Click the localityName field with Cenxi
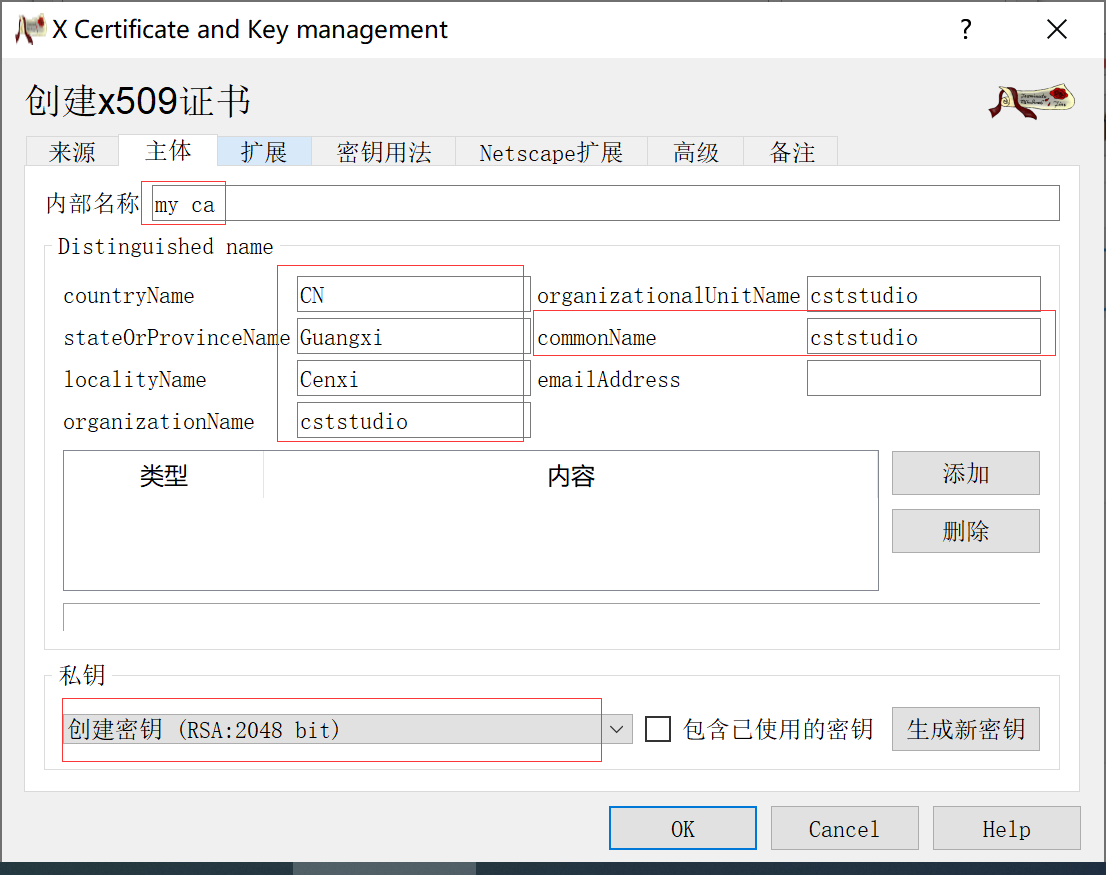This screenshot has height=875, width=1106. click(x=413, y=379)
